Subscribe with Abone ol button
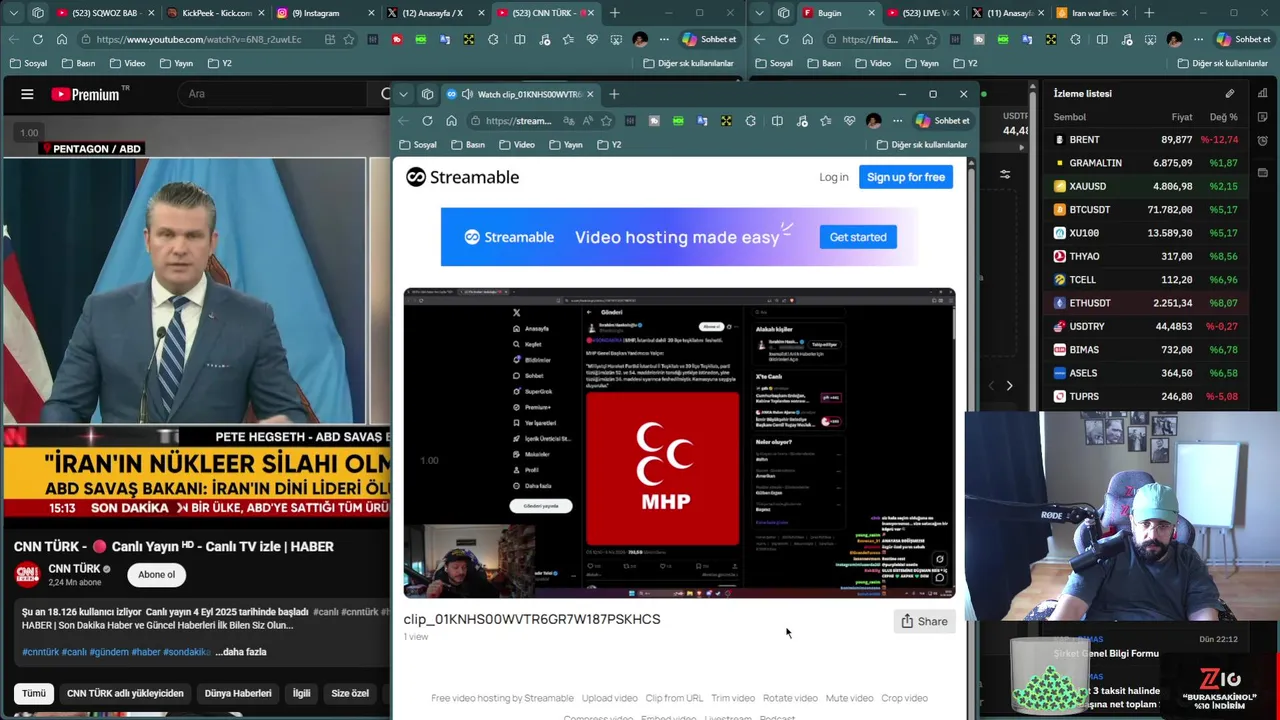This screenshot has height=720, width=1280. (x=156, y=574)
